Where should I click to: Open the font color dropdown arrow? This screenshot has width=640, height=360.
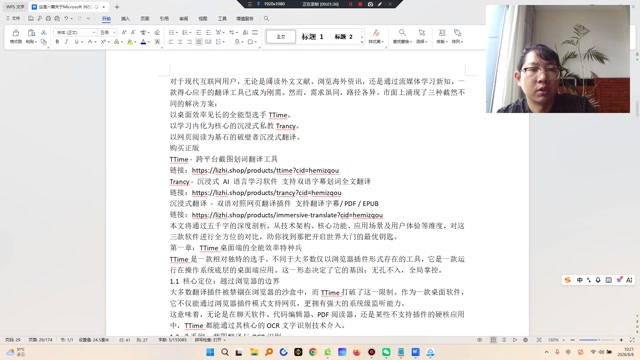(x=149, y=42)
